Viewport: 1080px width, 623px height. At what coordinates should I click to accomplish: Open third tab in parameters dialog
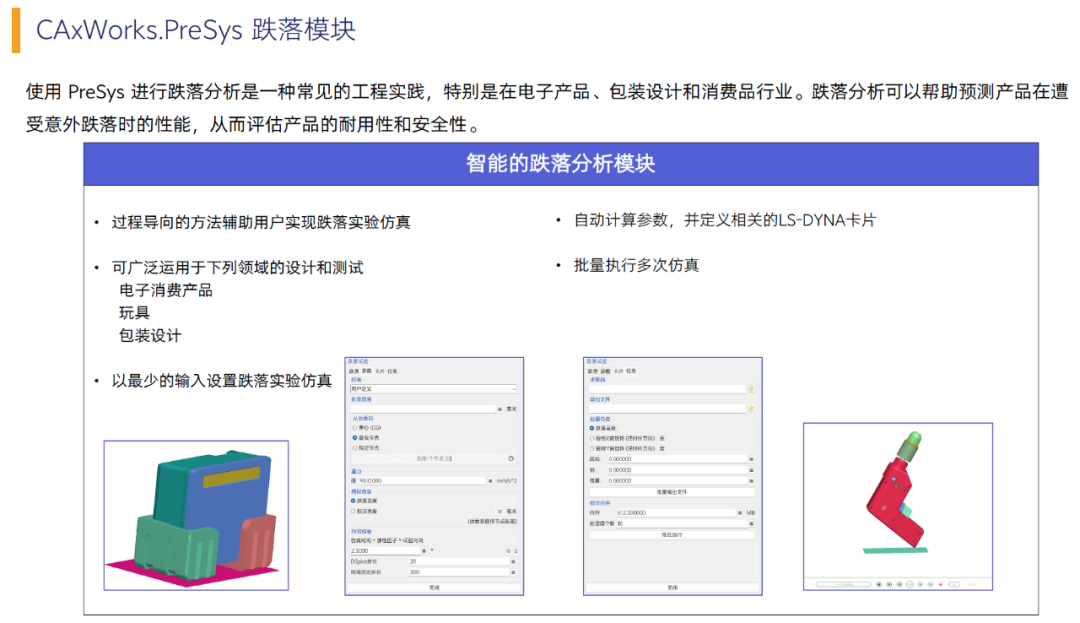(x=380, y=371)
